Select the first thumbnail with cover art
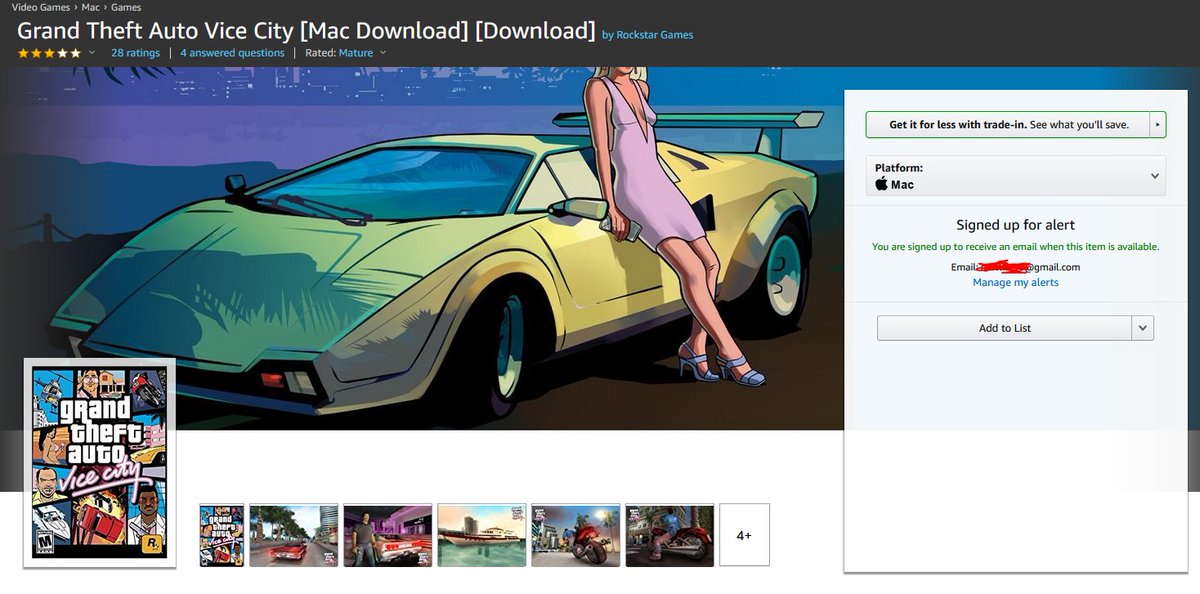Screen dimensions: 1200x594 (222, 535)
